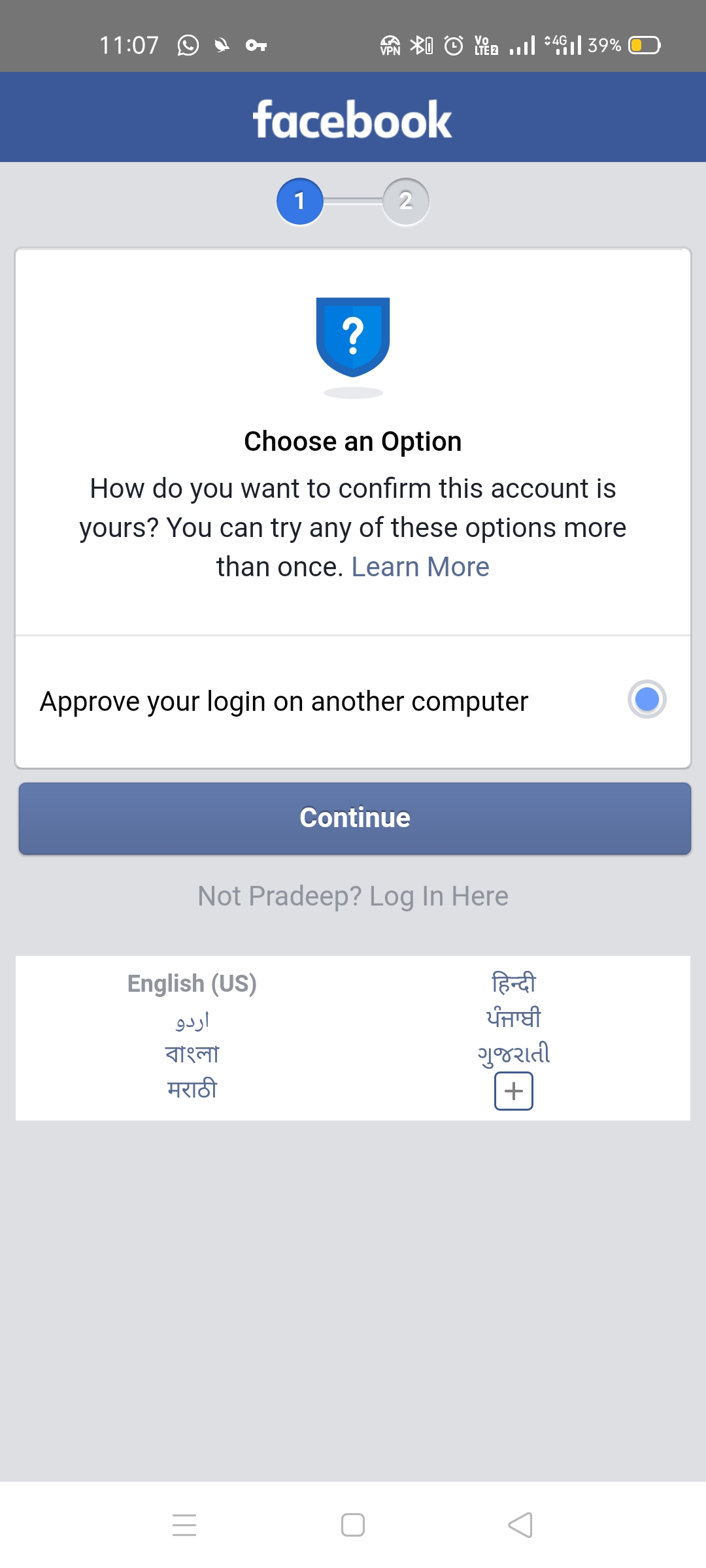706x1568 pixels.
Task: Tap the battery icon in status bar
Action: (645, 45)
